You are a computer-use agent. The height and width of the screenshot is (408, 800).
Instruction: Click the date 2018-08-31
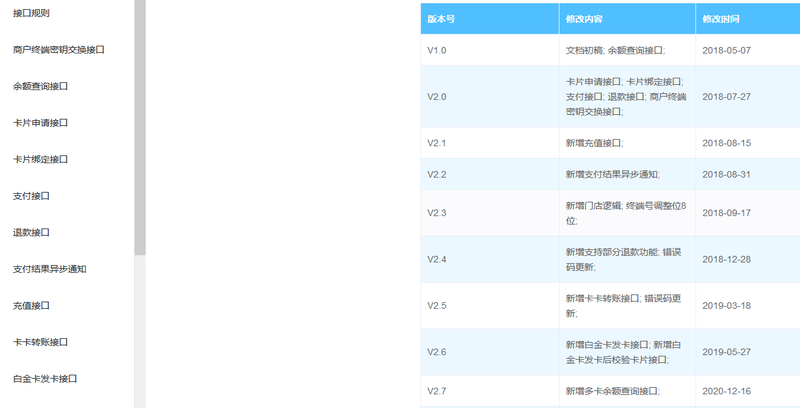tap(727, 174)
